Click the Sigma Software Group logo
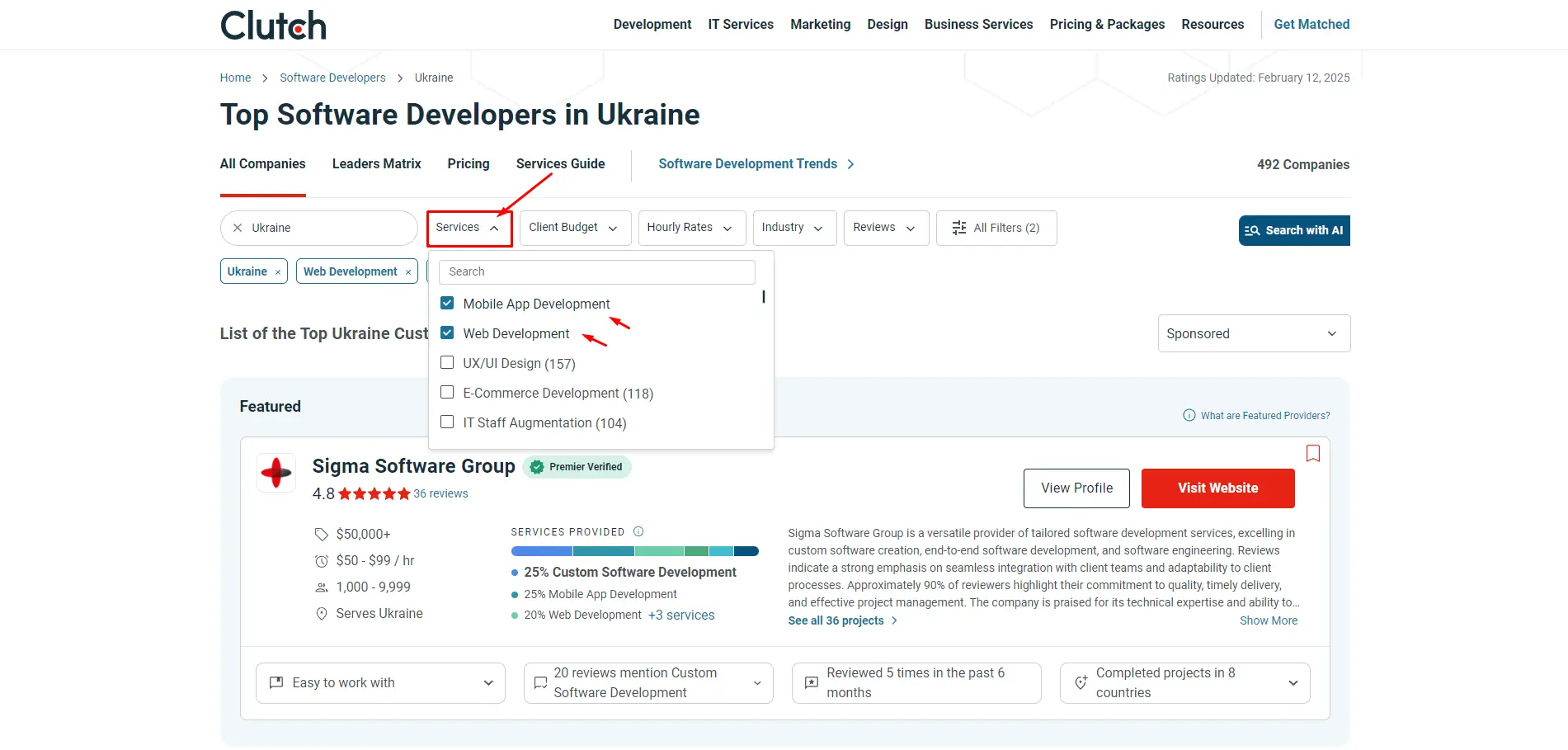The height and width of the screenshot is (750, 1568). (x=276, y=473)
